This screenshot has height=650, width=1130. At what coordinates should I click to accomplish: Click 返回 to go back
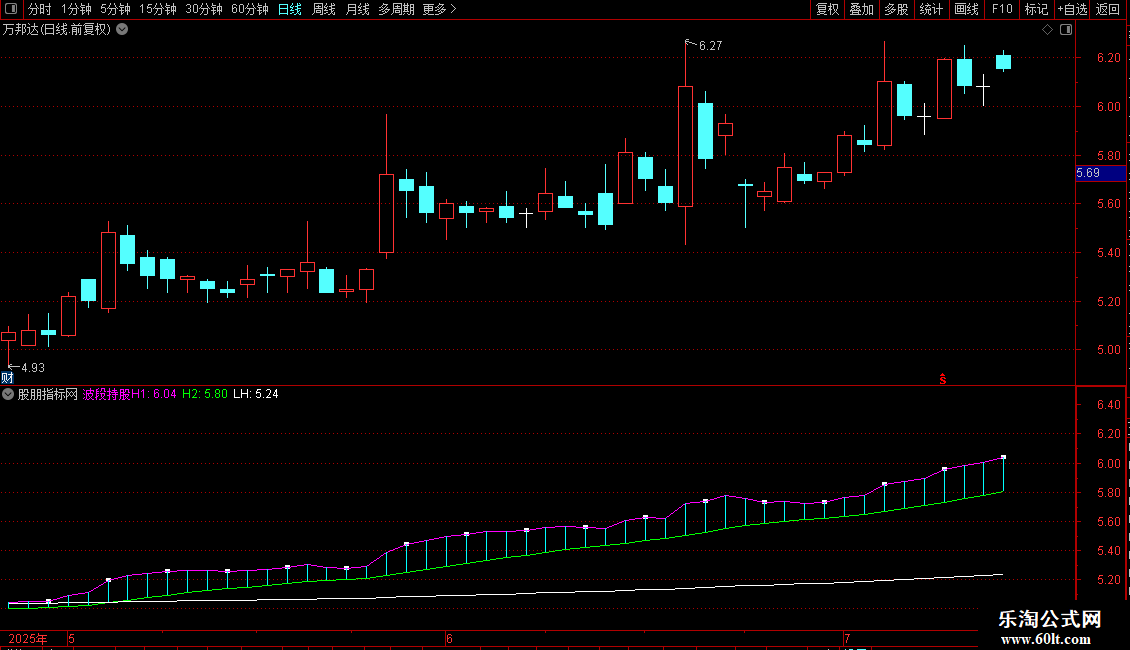[1108, 9]
